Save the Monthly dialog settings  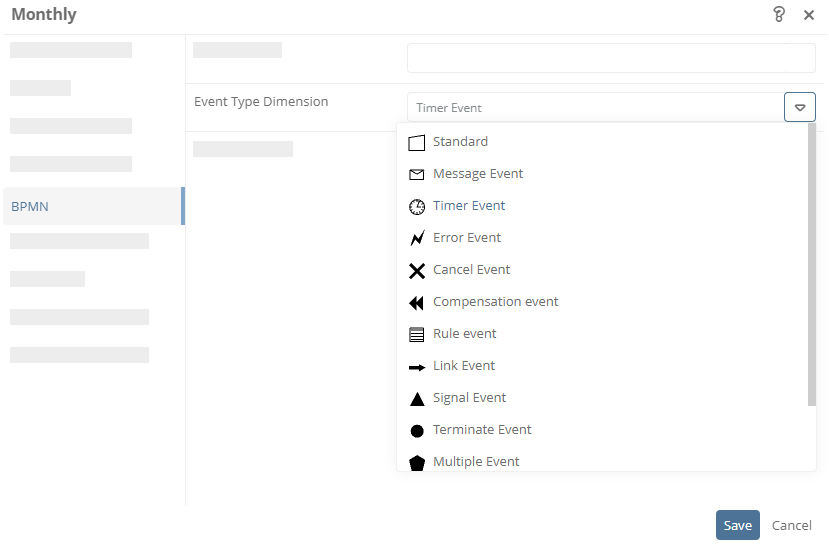click(x=738, y=525)
